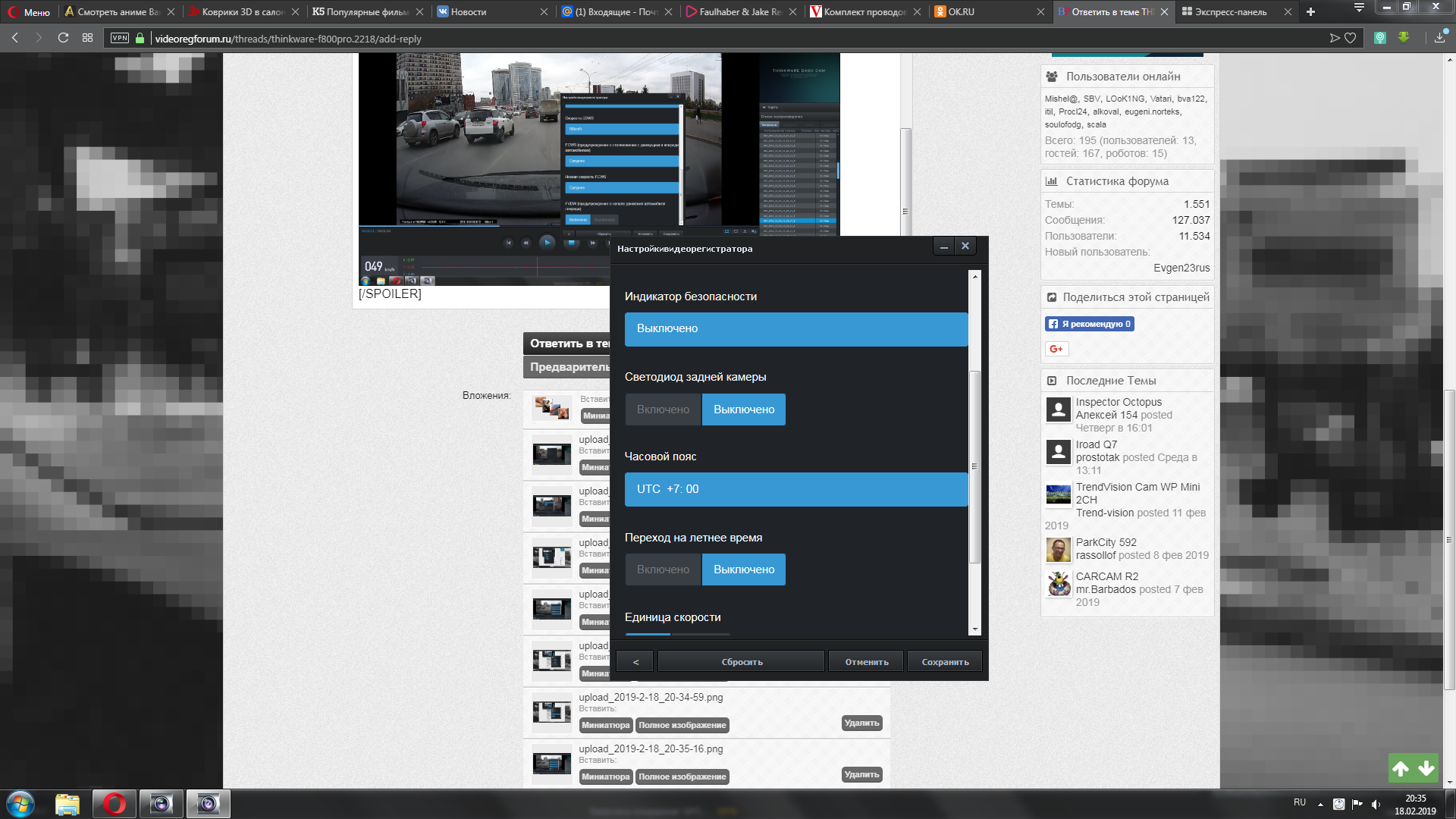The height and width of the screenshot is (819, 1456).
Task: Open the tab list menu arrow
Action: [x=1358, y=8]
